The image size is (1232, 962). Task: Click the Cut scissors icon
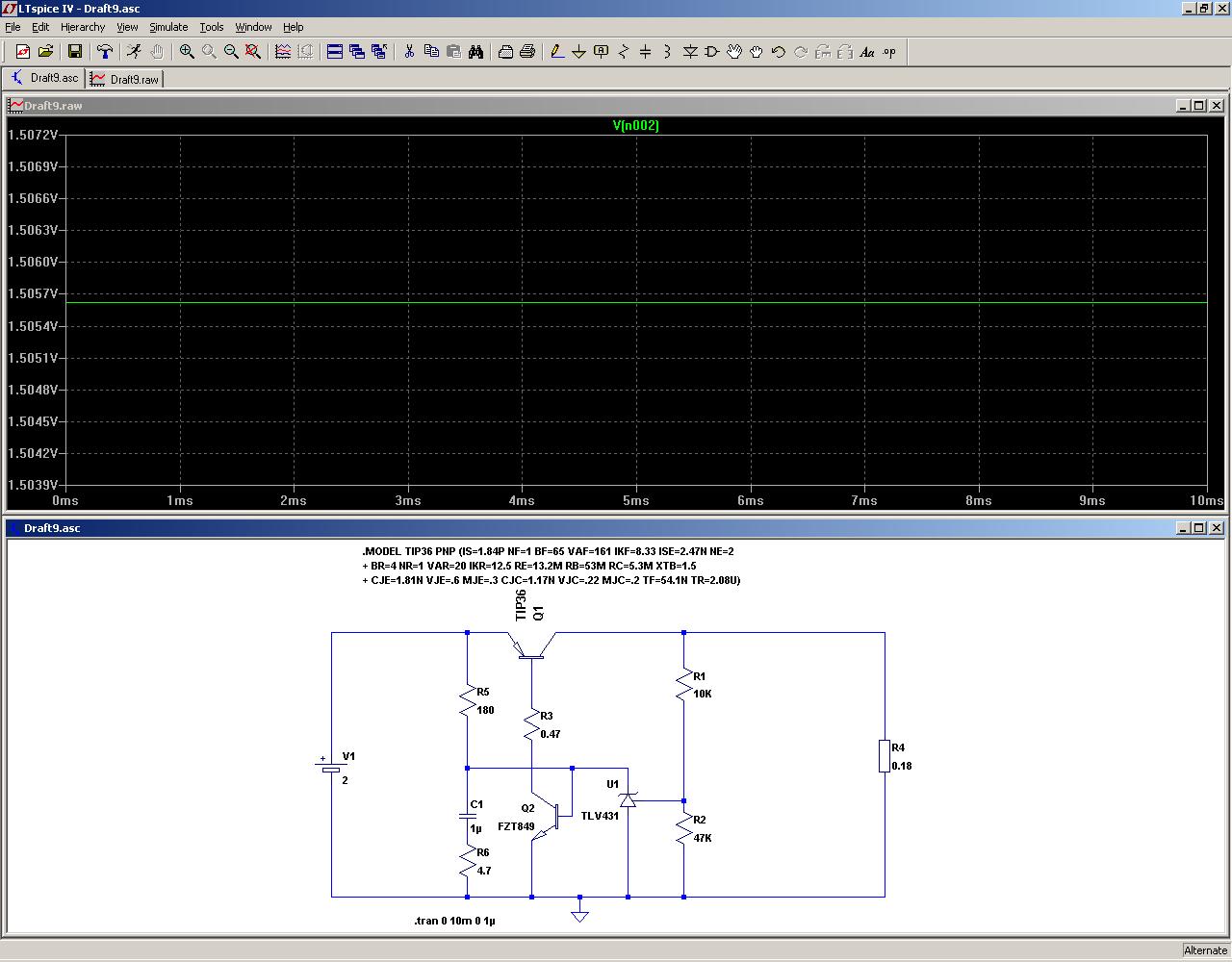[x=409, y=52]
